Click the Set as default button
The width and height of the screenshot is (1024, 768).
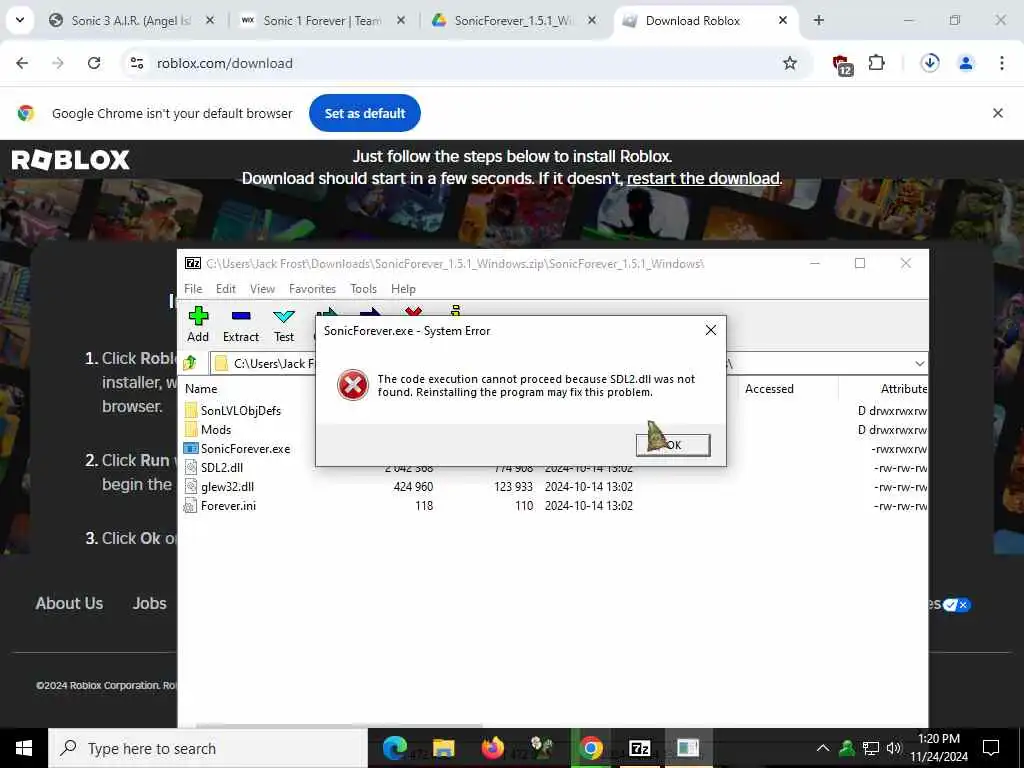click(365, 113)
